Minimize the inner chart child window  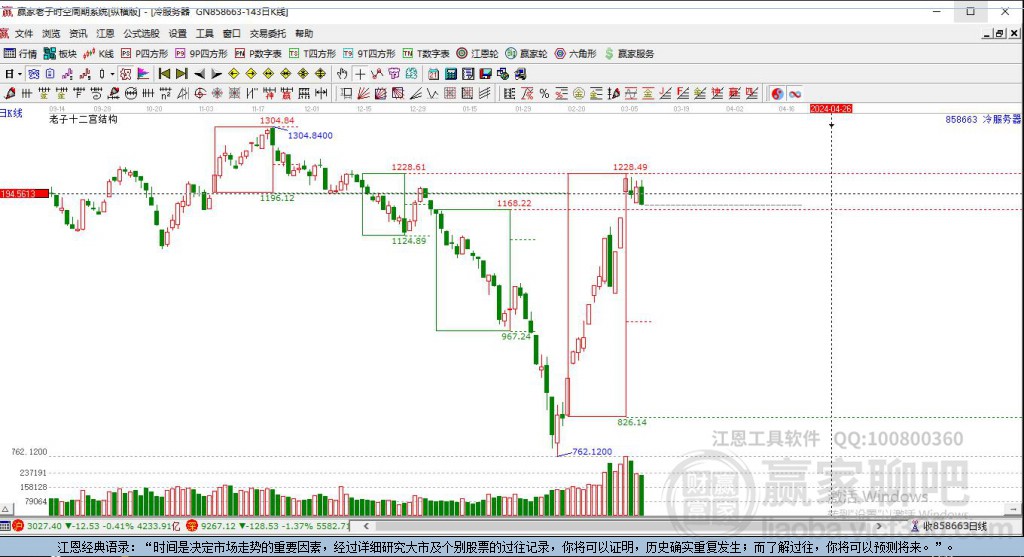[x=987, y=33]
